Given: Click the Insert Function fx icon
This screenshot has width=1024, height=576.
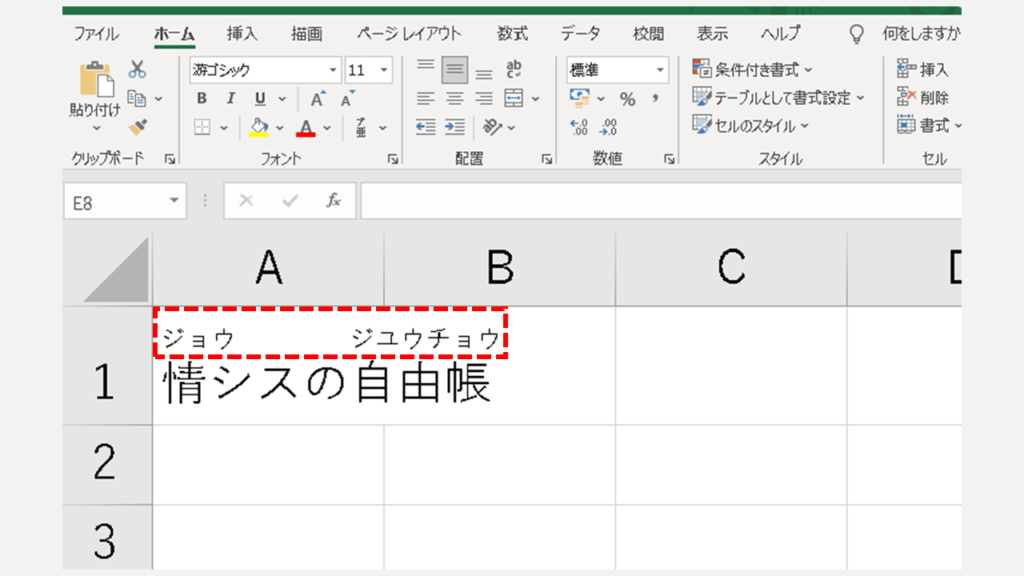Looking at the screenshot, I should point(334,200).
